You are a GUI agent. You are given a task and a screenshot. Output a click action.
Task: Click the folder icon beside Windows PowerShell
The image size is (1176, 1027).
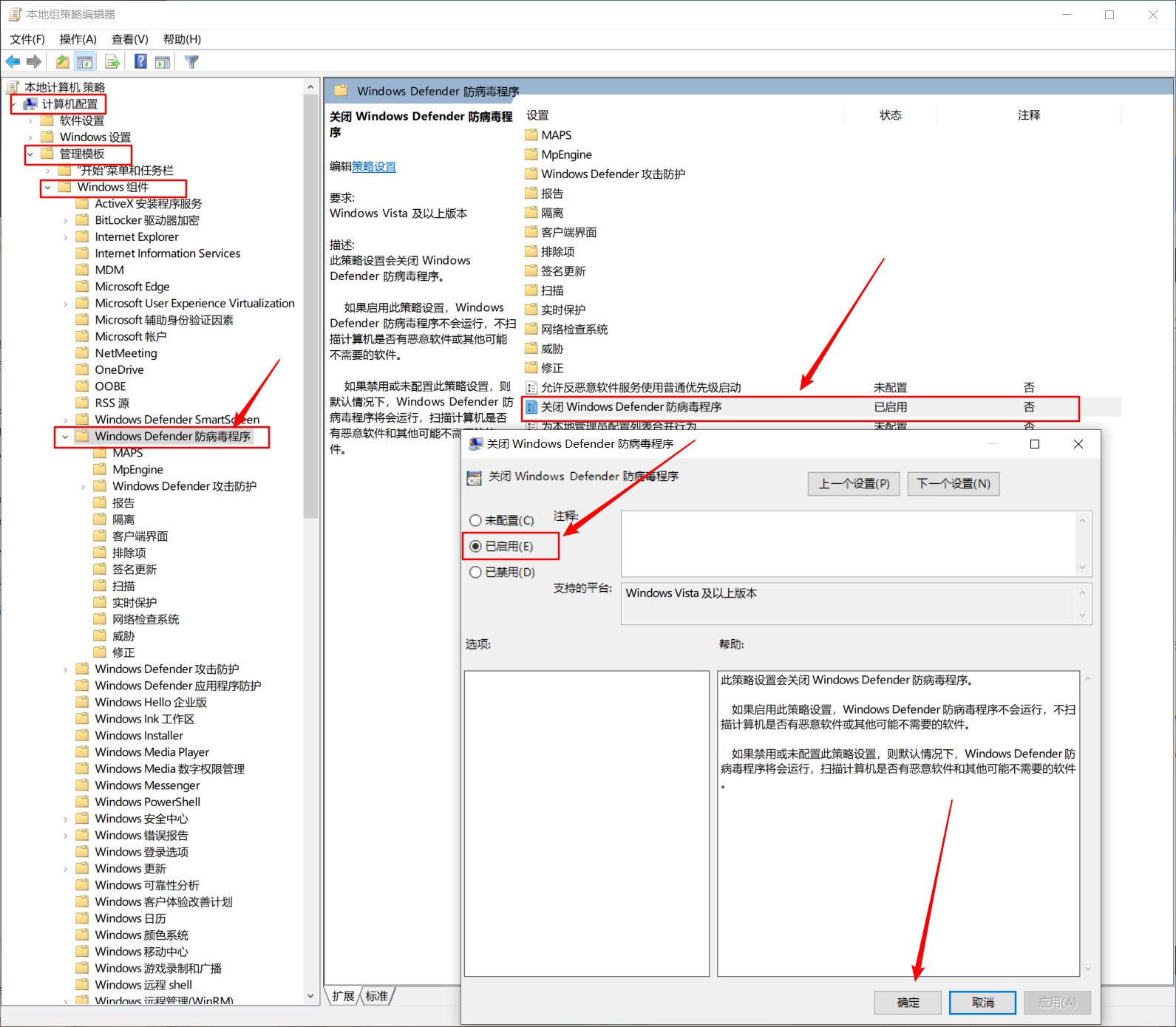point(83,802)
